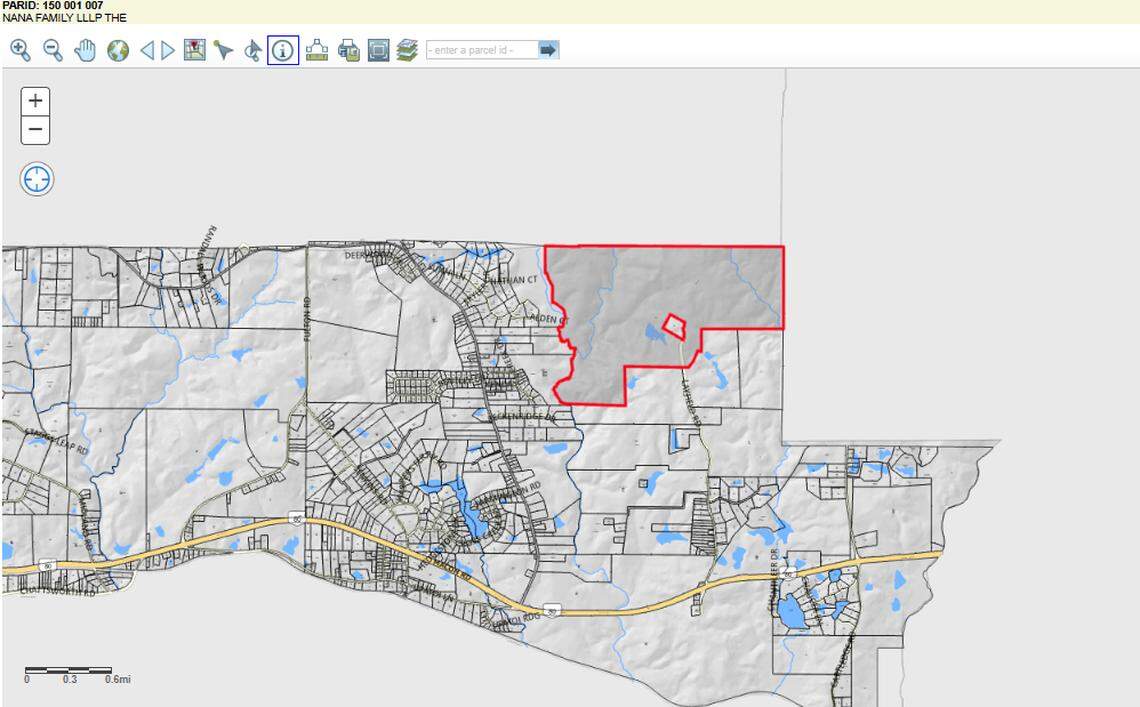Toggle the Identify info tool
This screenshot has height=707, width=1140.
(x=281, y=49)
